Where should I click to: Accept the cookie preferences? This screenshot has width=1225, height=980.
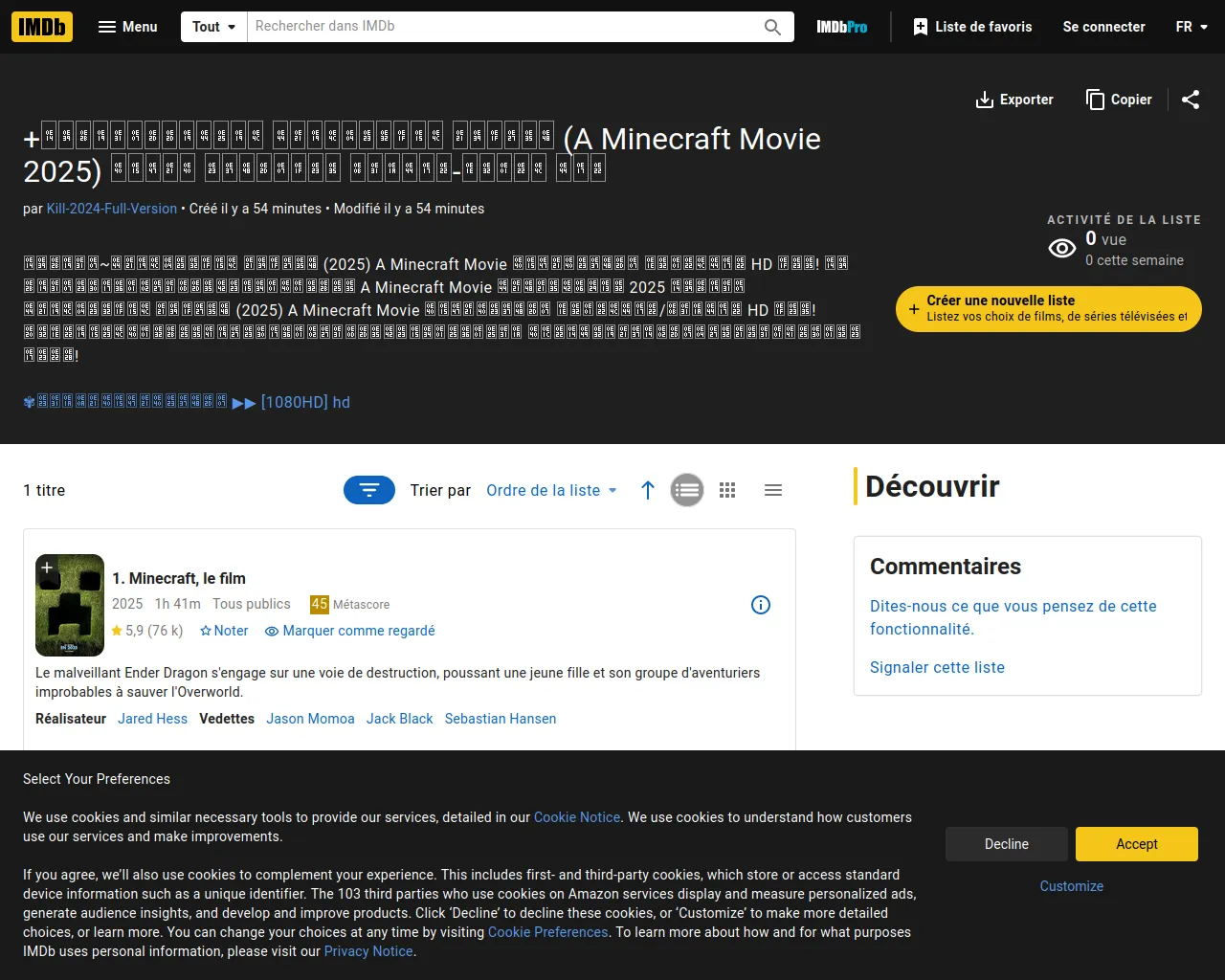pos(1136,844)
